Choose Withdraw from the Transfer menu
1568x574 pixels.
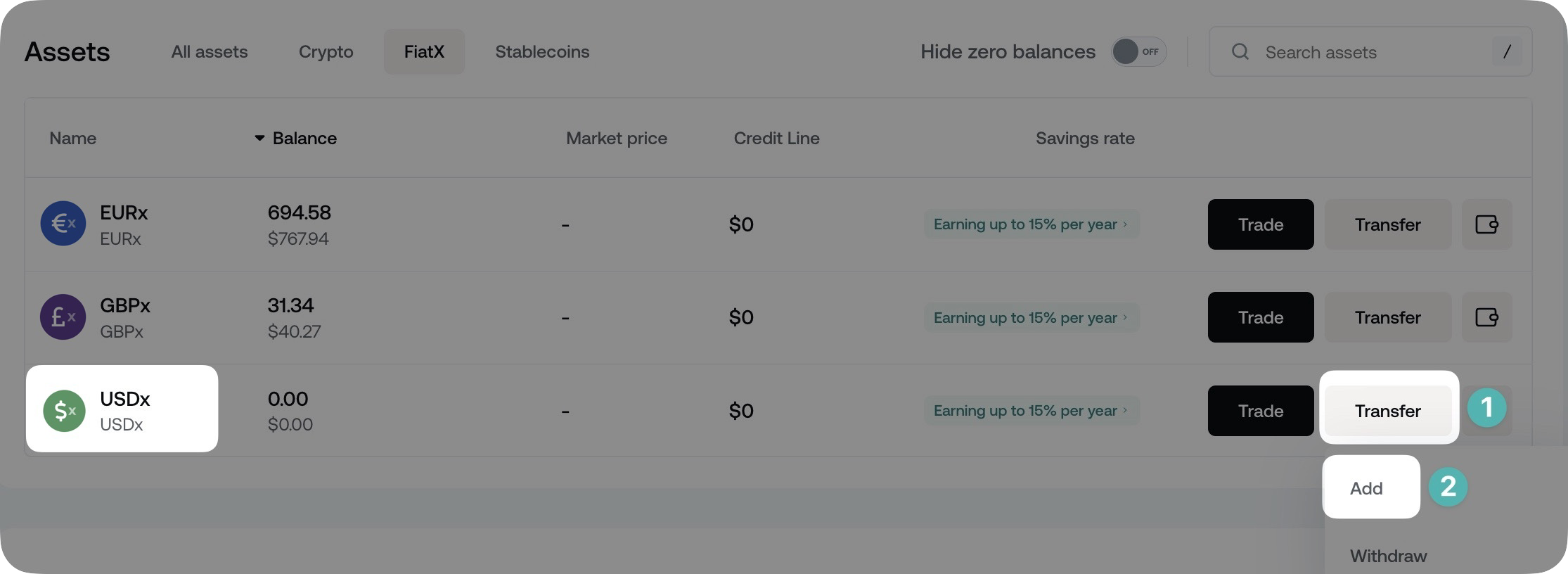1388,556
